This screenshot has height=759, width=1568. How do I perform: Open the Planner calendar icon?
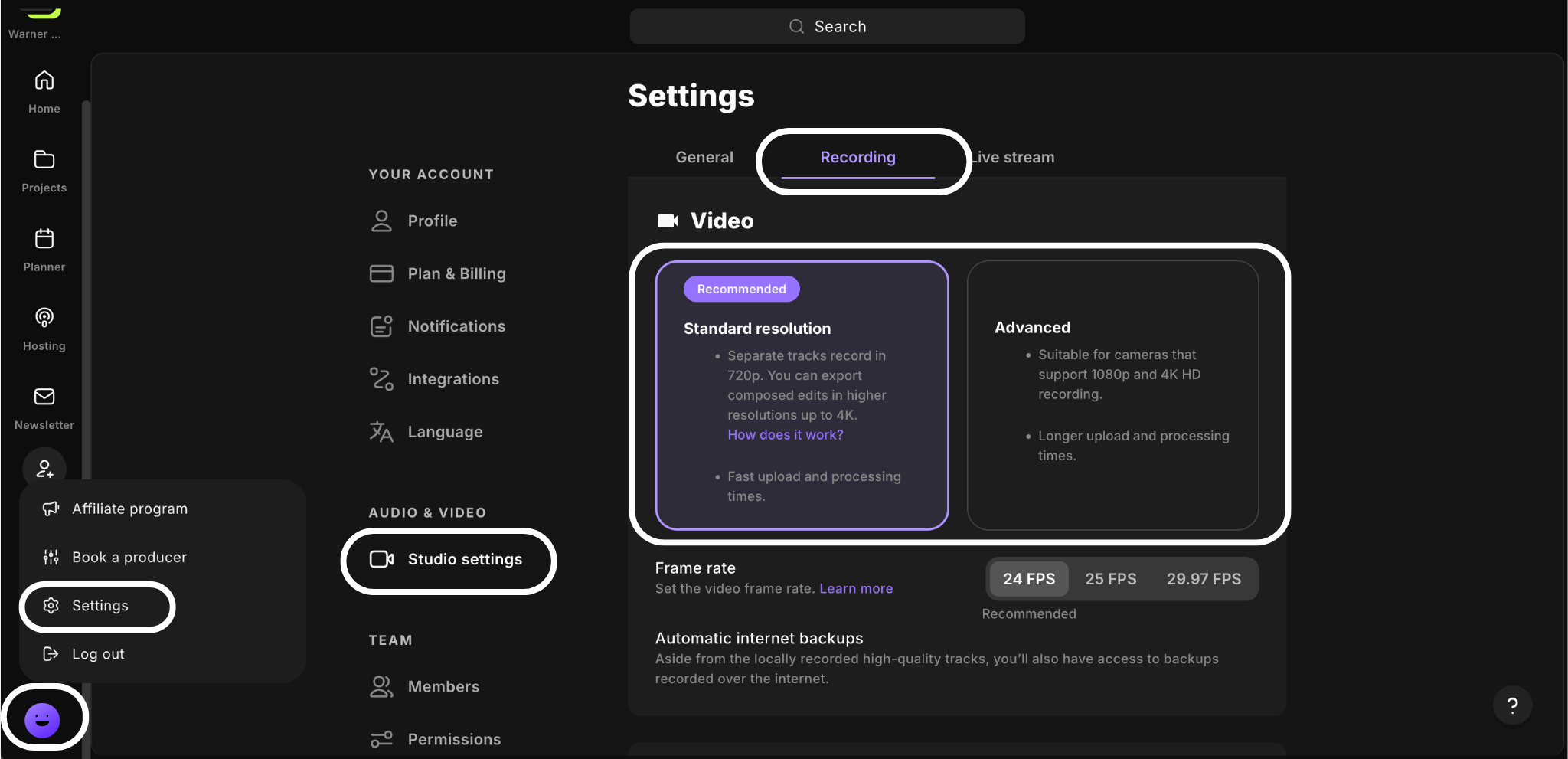click(x=44, y=238)
